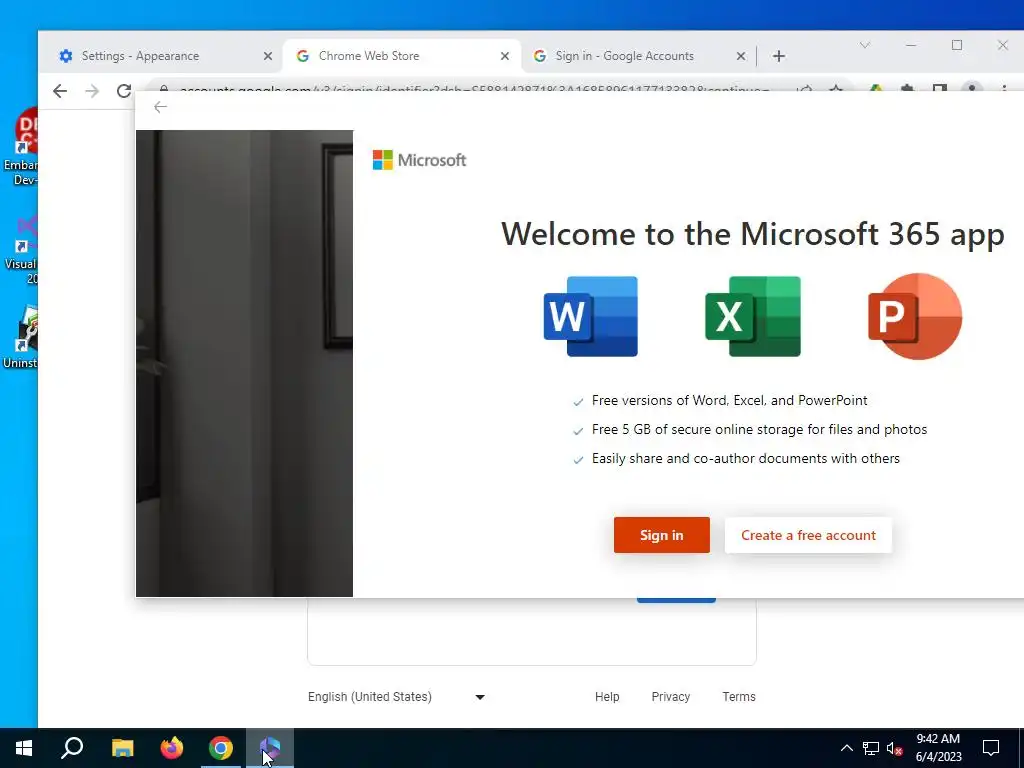This screenshot has height=768, width=1024.
Task: Click the back arrow in Microsoft 365 window
Action: pos(160,107)
